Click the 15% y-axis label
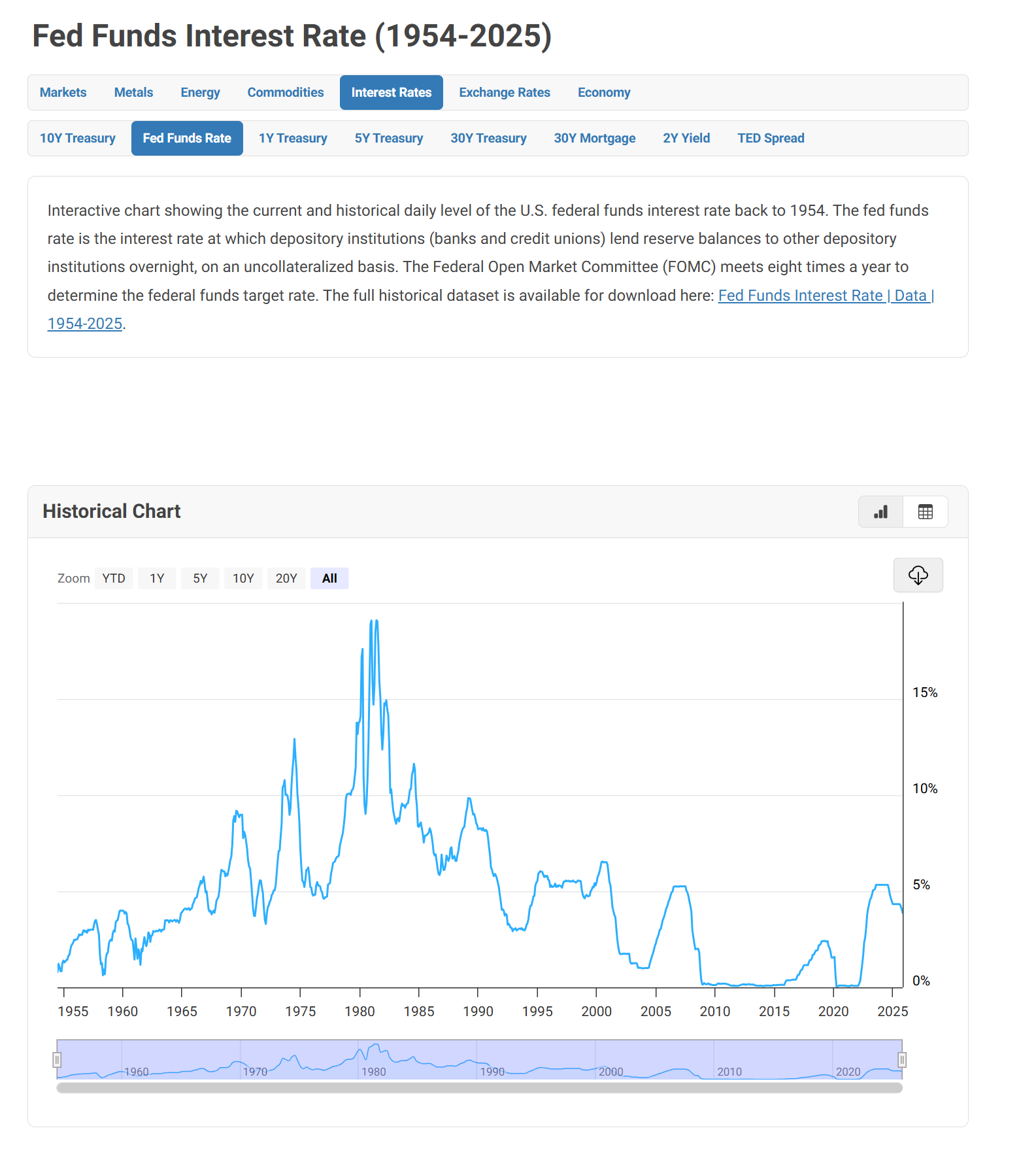This screenshot has width=1036, height=1158. click(x=925, y=692)
